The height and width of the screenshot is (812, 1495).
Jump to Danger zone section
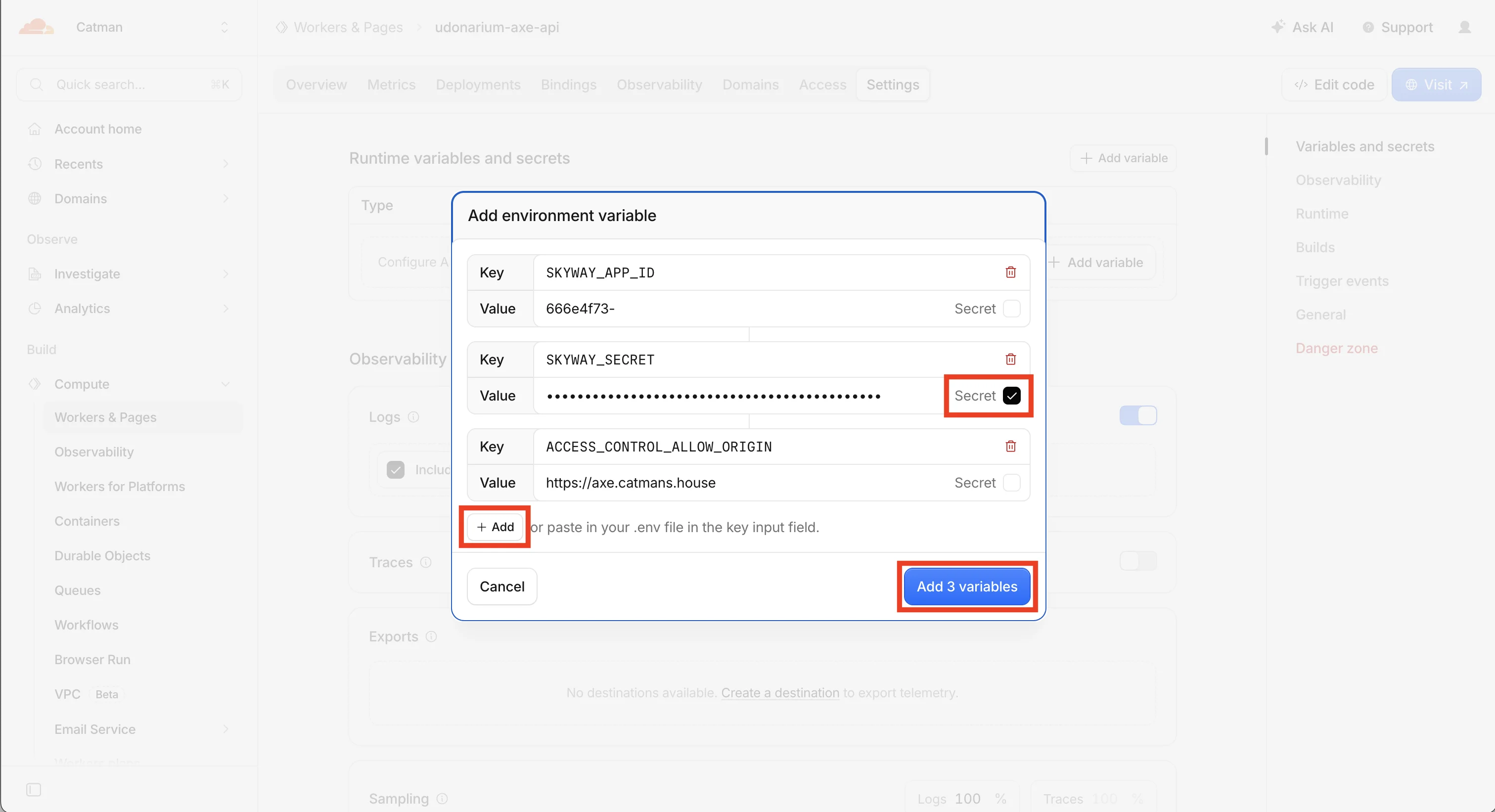(x=1337, y=348)
